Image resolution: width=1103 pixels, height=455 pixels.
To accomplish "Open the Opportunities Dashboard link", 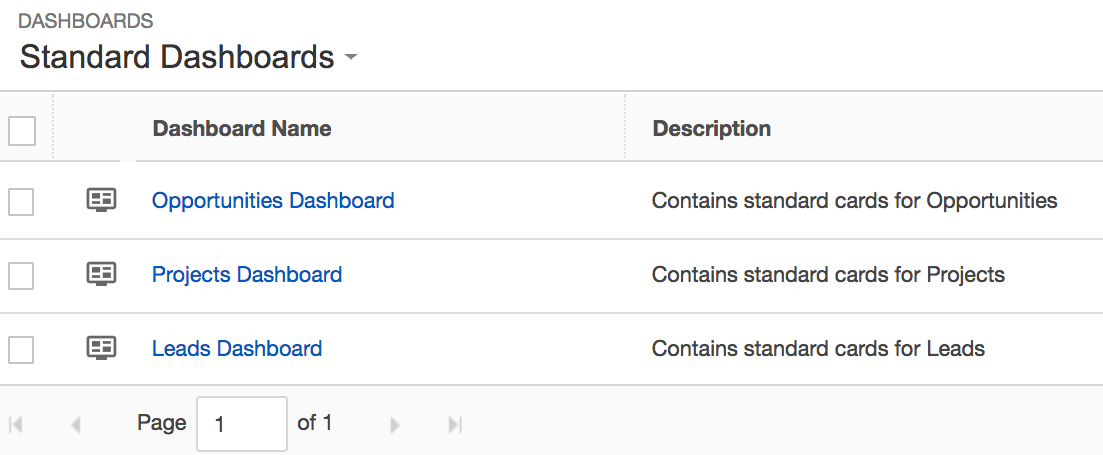I will [273, 200].
